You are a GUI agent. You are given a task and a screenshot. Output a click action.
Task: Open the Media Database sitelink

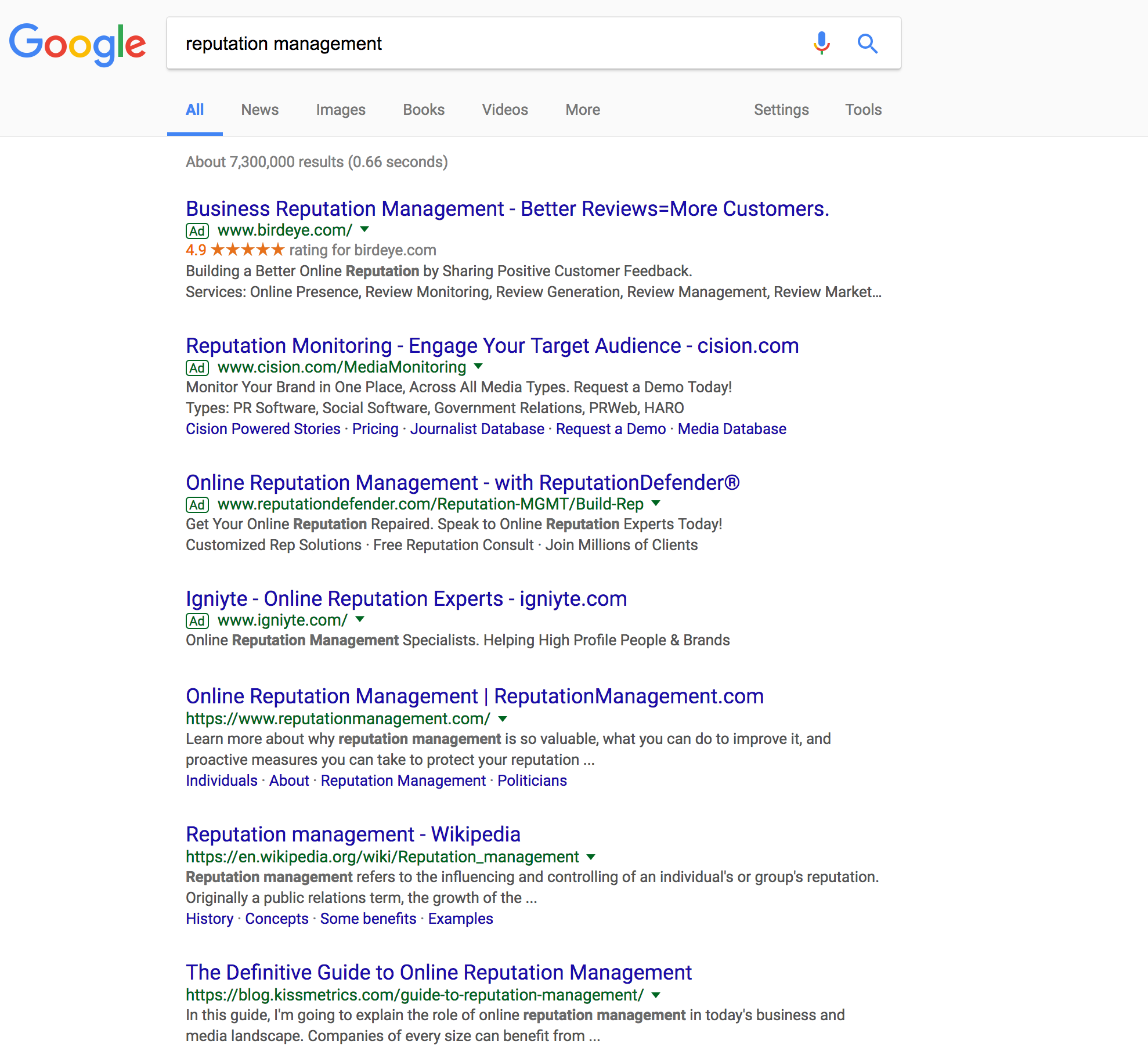coord(732,429)
